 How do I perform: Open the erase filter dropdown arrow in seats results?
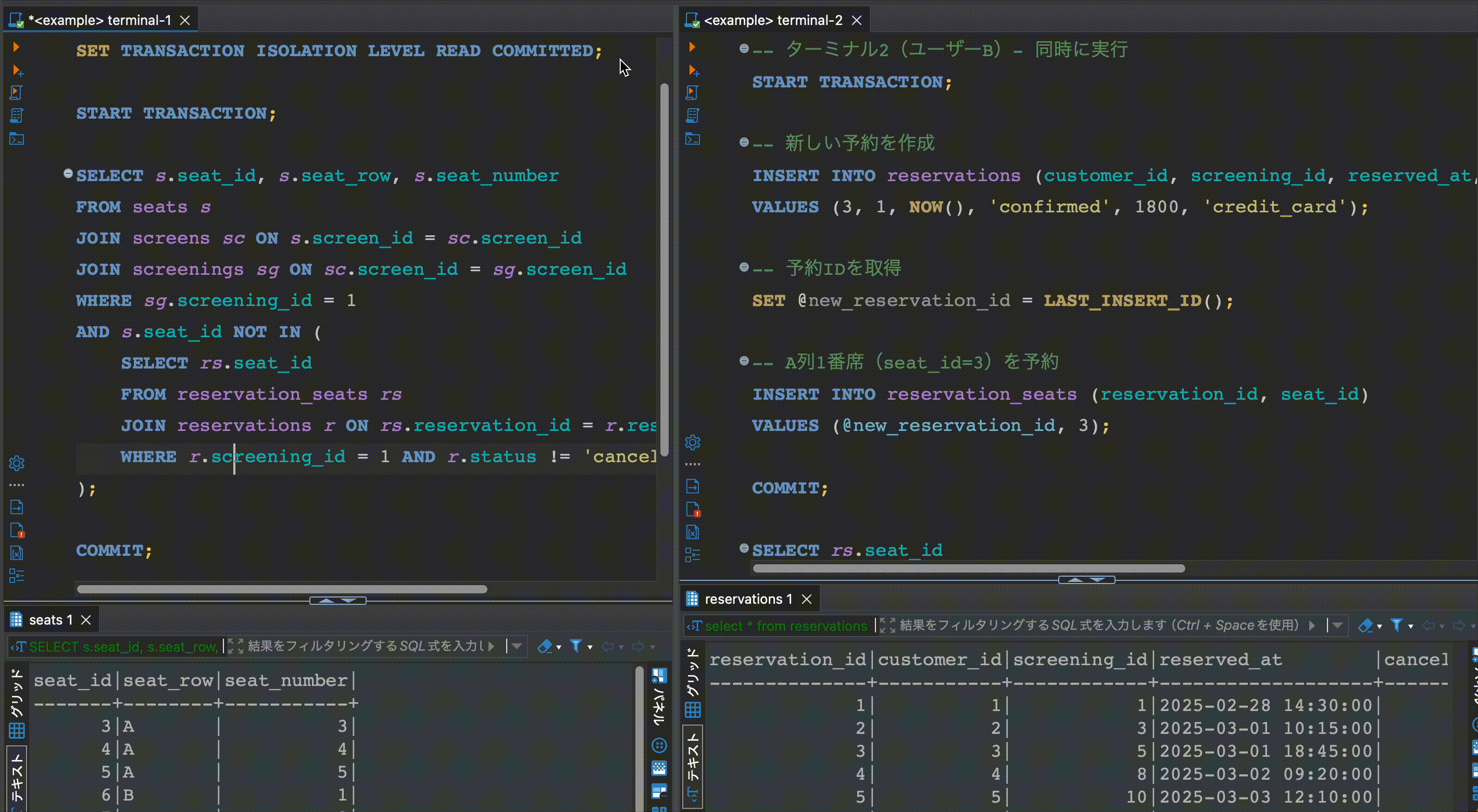[558, 648]
